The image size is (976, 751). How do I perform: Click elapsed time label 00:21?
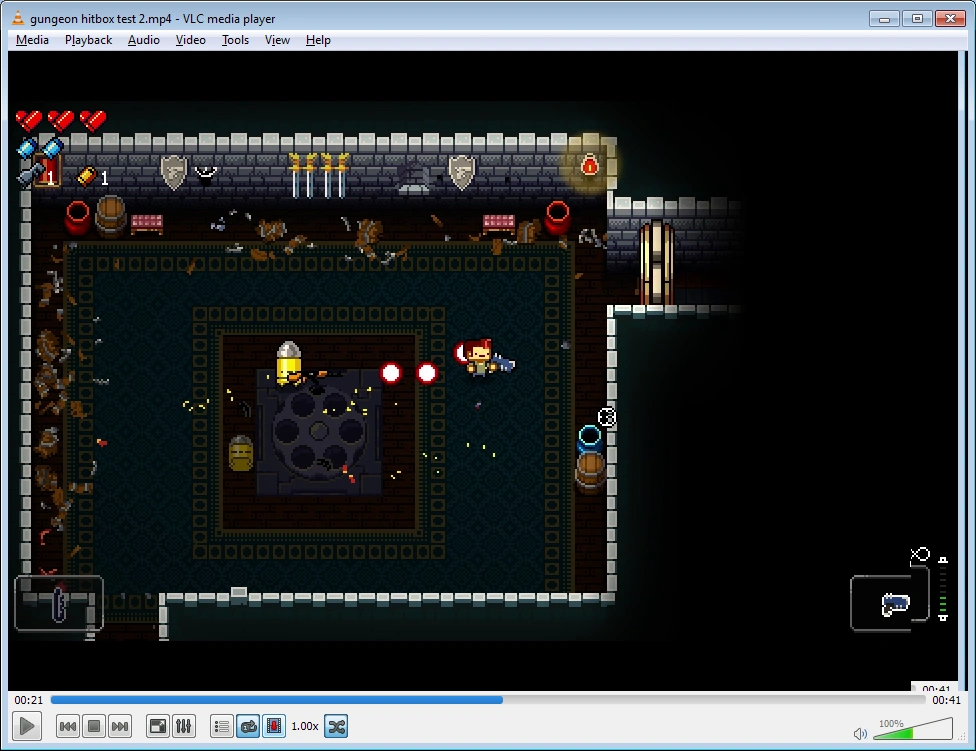click(29, 700)
